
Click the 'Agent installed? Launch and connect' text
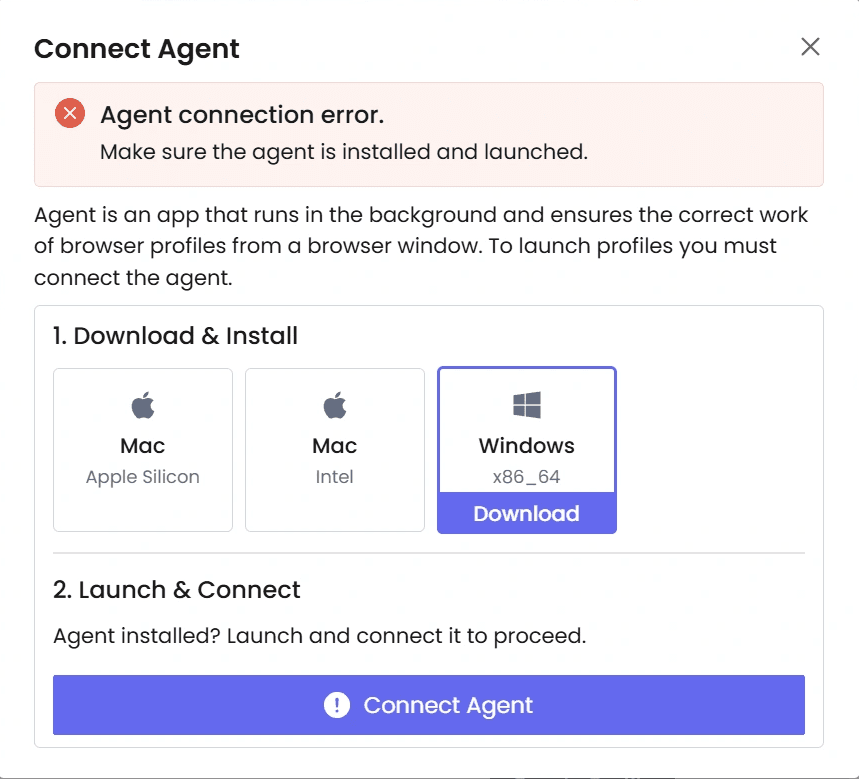(320, 637)
